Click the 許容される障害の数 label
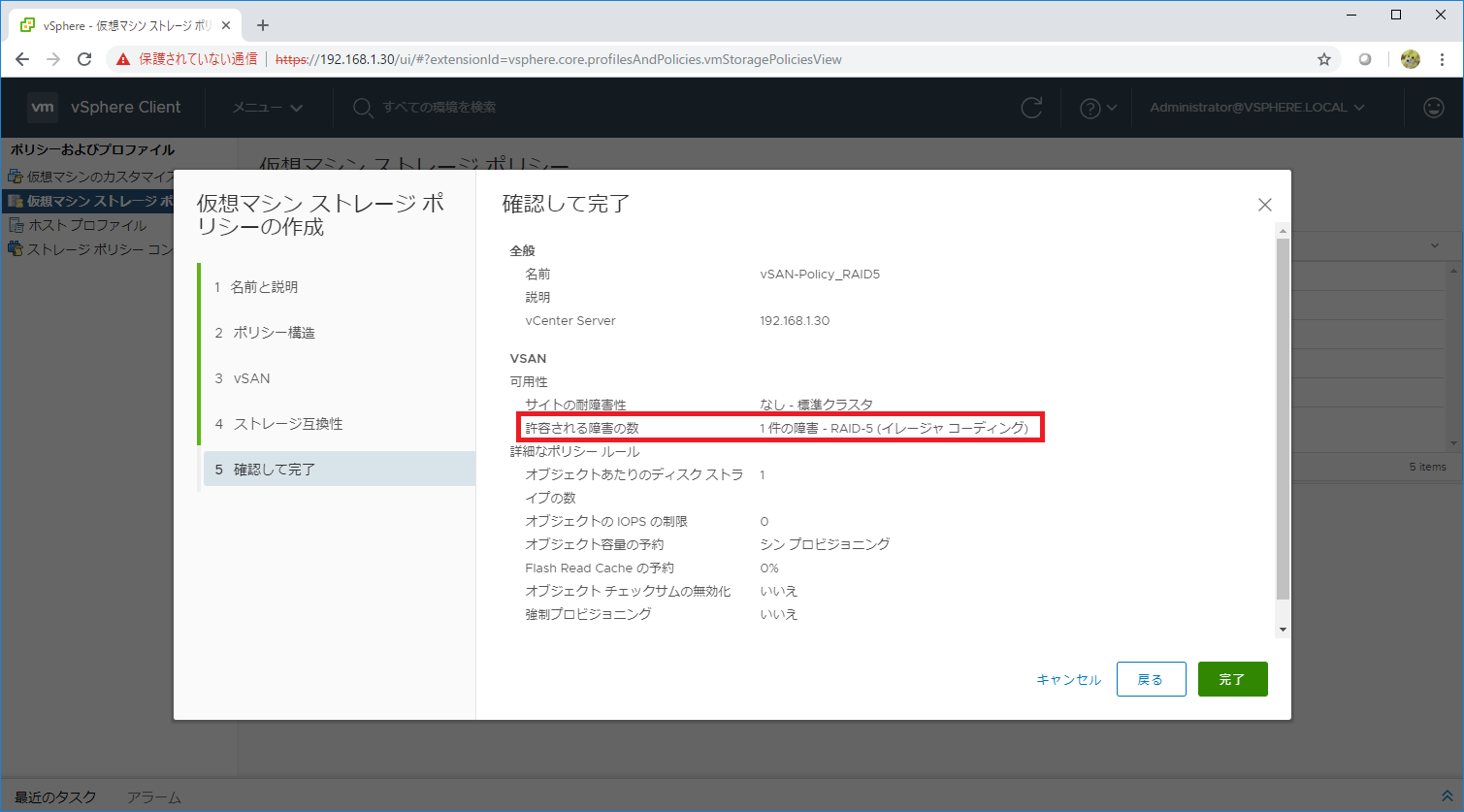The width and height of the screenshot is (1464, 812). pyautogui.click(x=582, y=428)
